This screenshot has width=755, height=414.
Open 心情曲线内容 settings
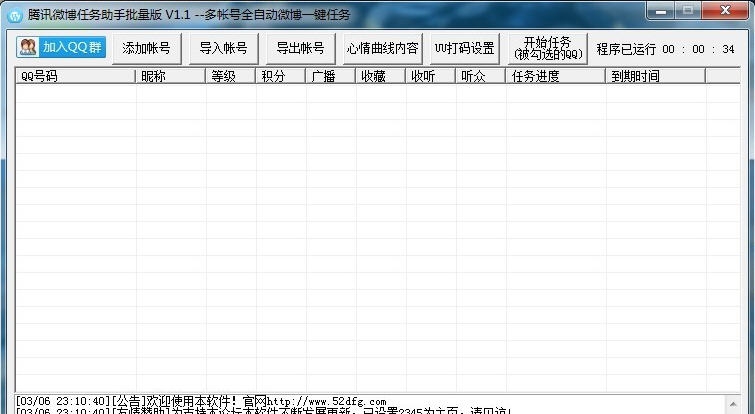coord(383,48)
